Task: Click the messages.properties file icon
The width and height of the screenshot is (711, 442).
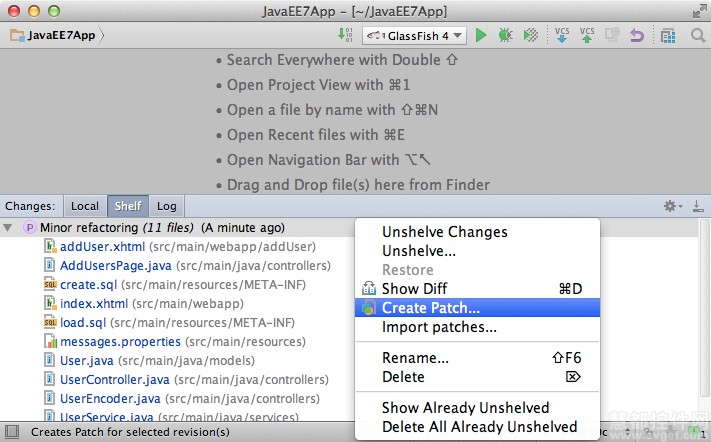Action: pos(50,341)
